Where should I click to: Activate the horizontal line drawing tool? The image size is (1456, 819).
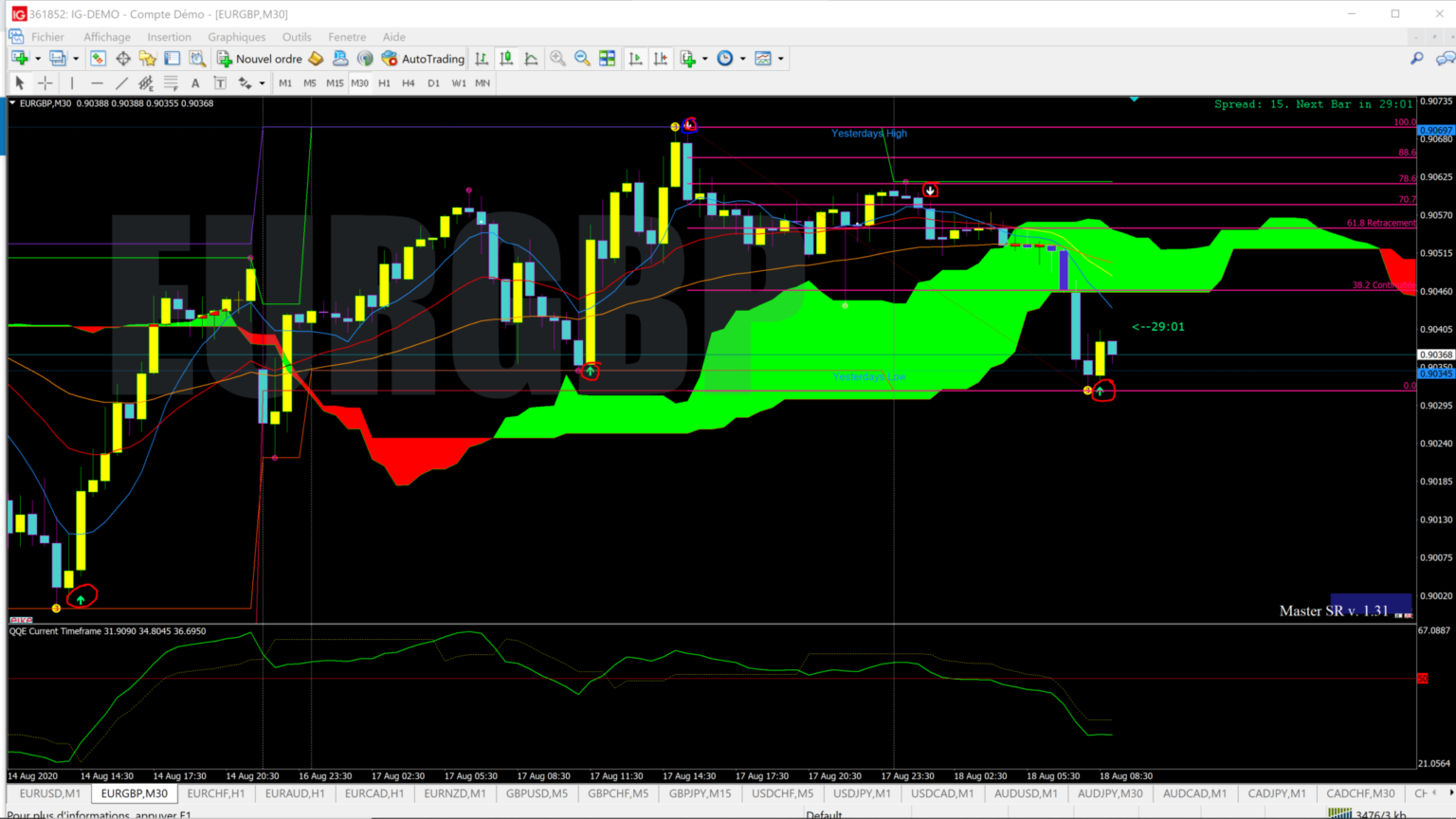click(x=97, y=82)
